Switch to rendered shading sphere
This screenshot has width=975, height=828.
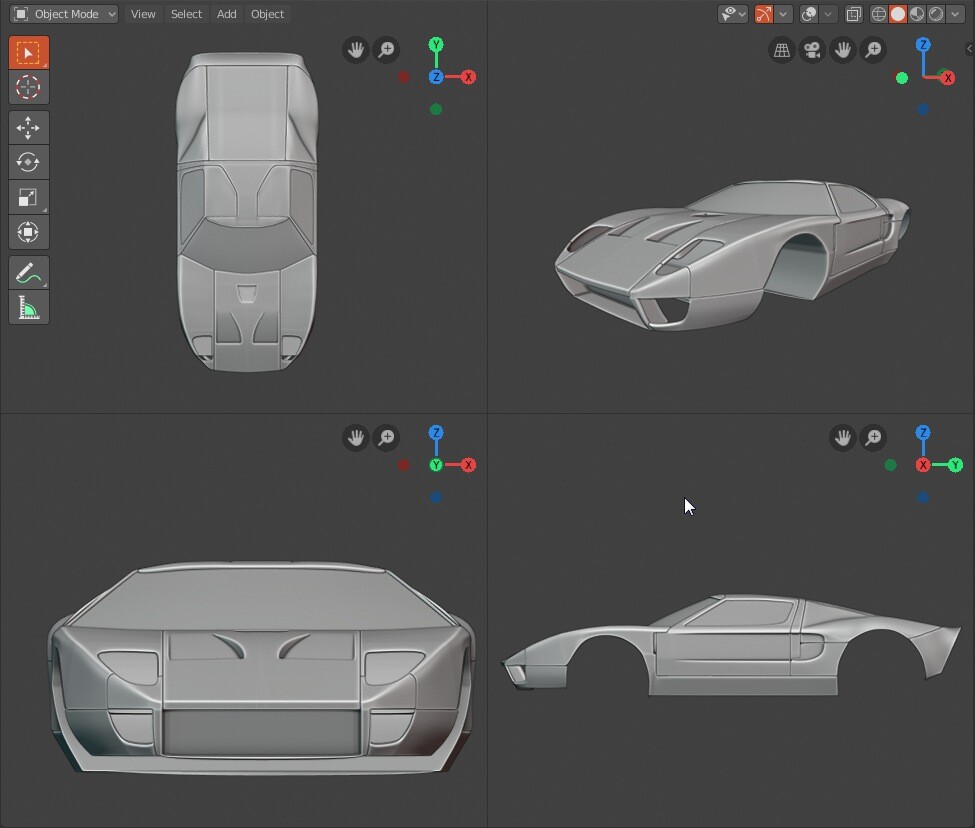(935, 14)
